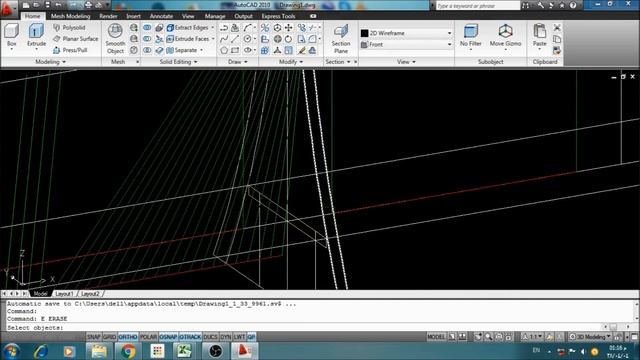Image resolution: width=640 pixels, height=360 pixels.
Task: Switch to the Layout1 tab
Action: (x=64, y=293)
